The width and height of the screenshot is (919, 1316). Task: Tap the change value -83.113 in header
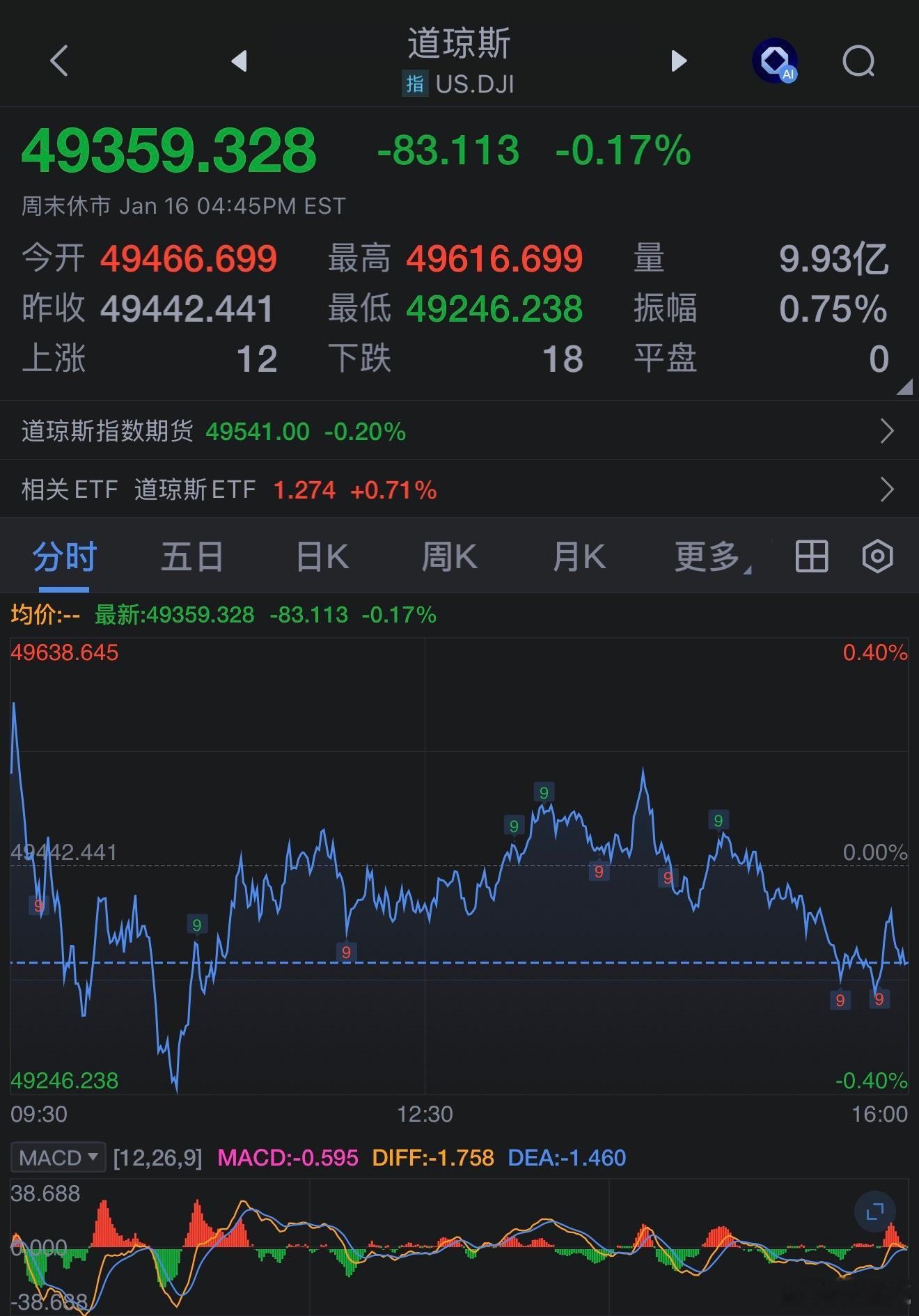(x=448, y=150)
